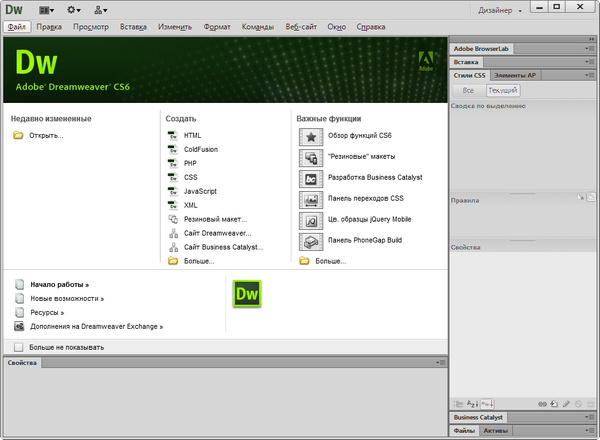This screenshot has height=440, width=600.
Task: Switch to the Элементы AP tab
Action: click(516, 75)
